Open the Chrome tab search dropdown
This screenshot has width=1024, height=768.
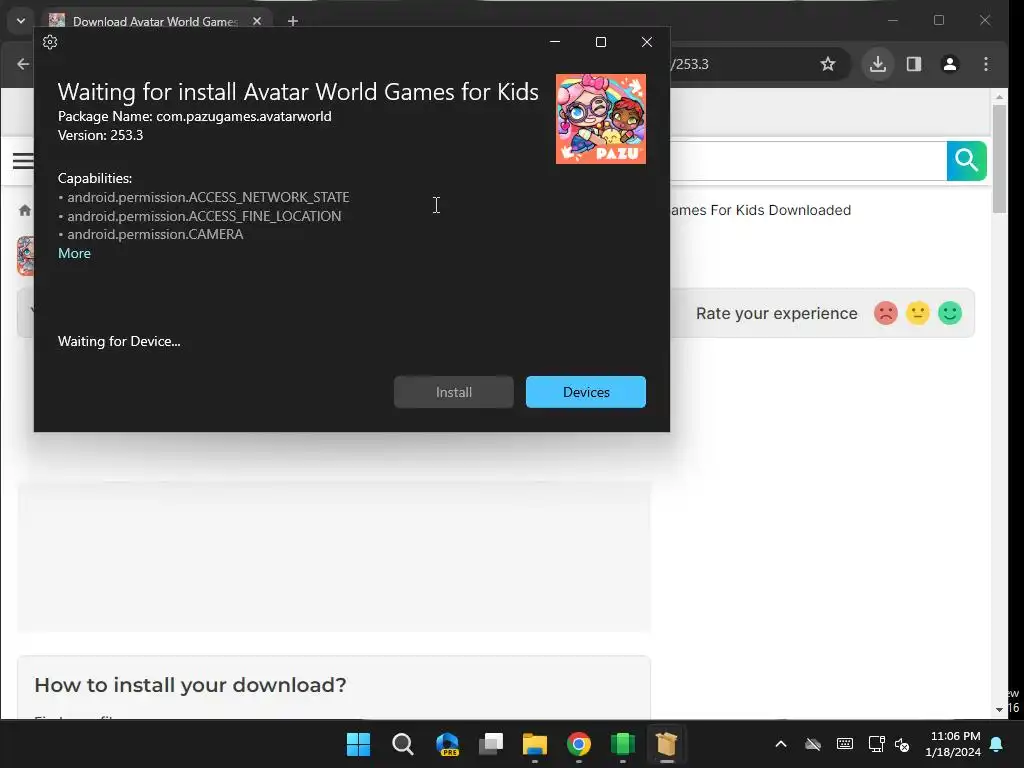pos(21,21)
